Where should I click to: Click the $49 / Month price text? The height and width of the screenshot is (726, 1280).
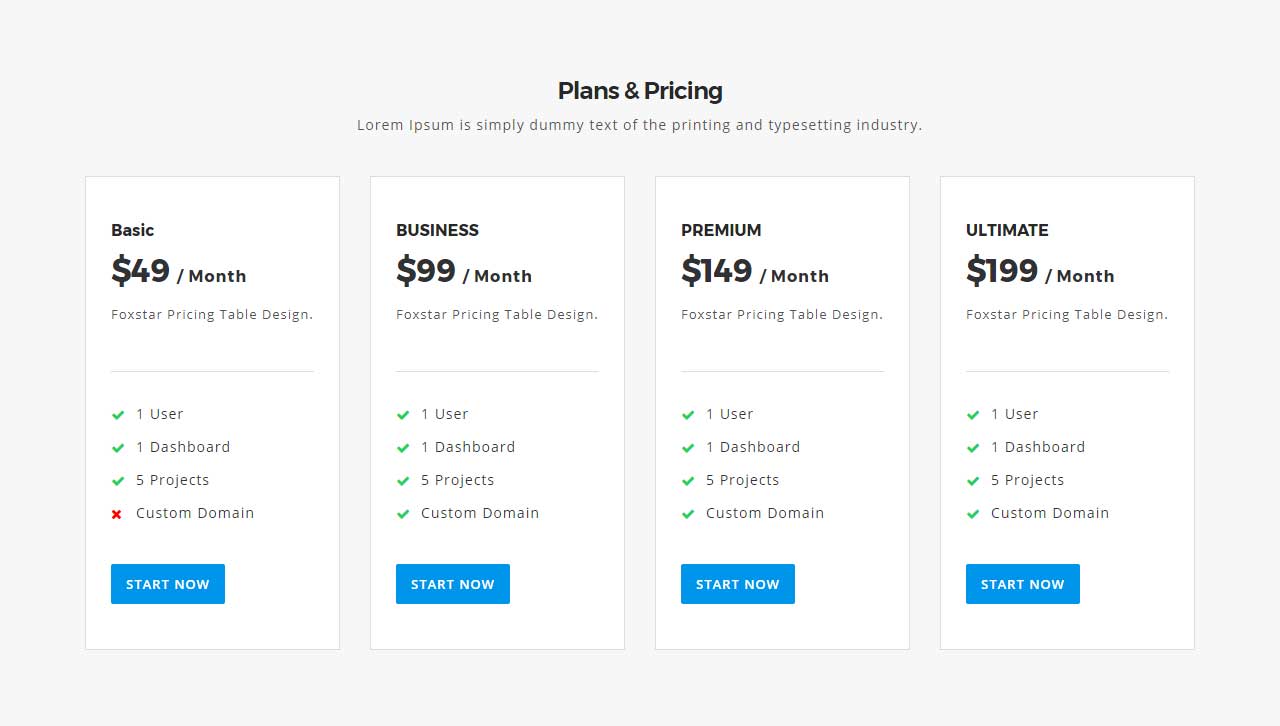click(179, 271)
